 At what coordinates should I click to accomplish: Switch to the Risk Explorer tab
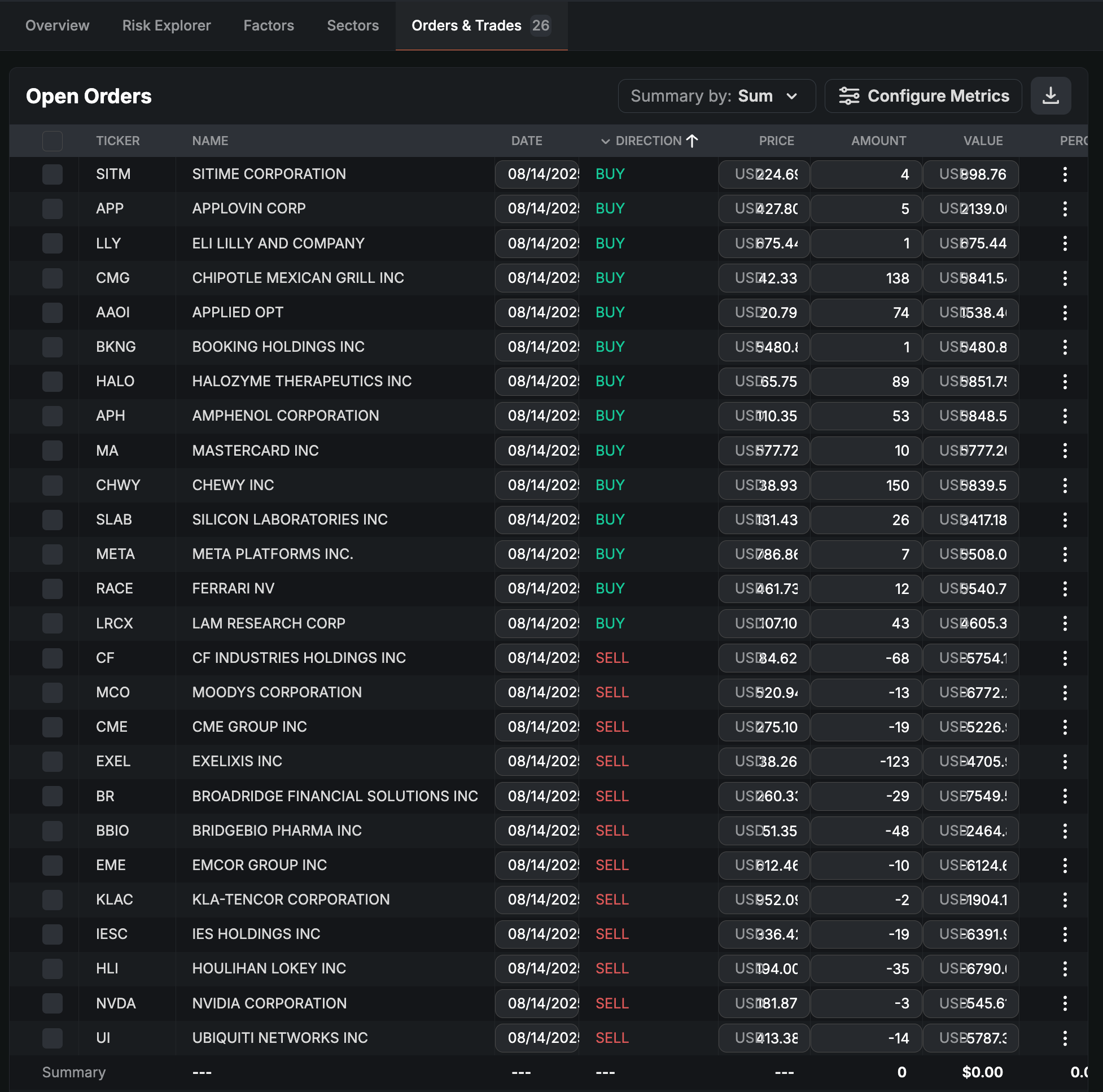pyautogui.click(x=166, y=26)
